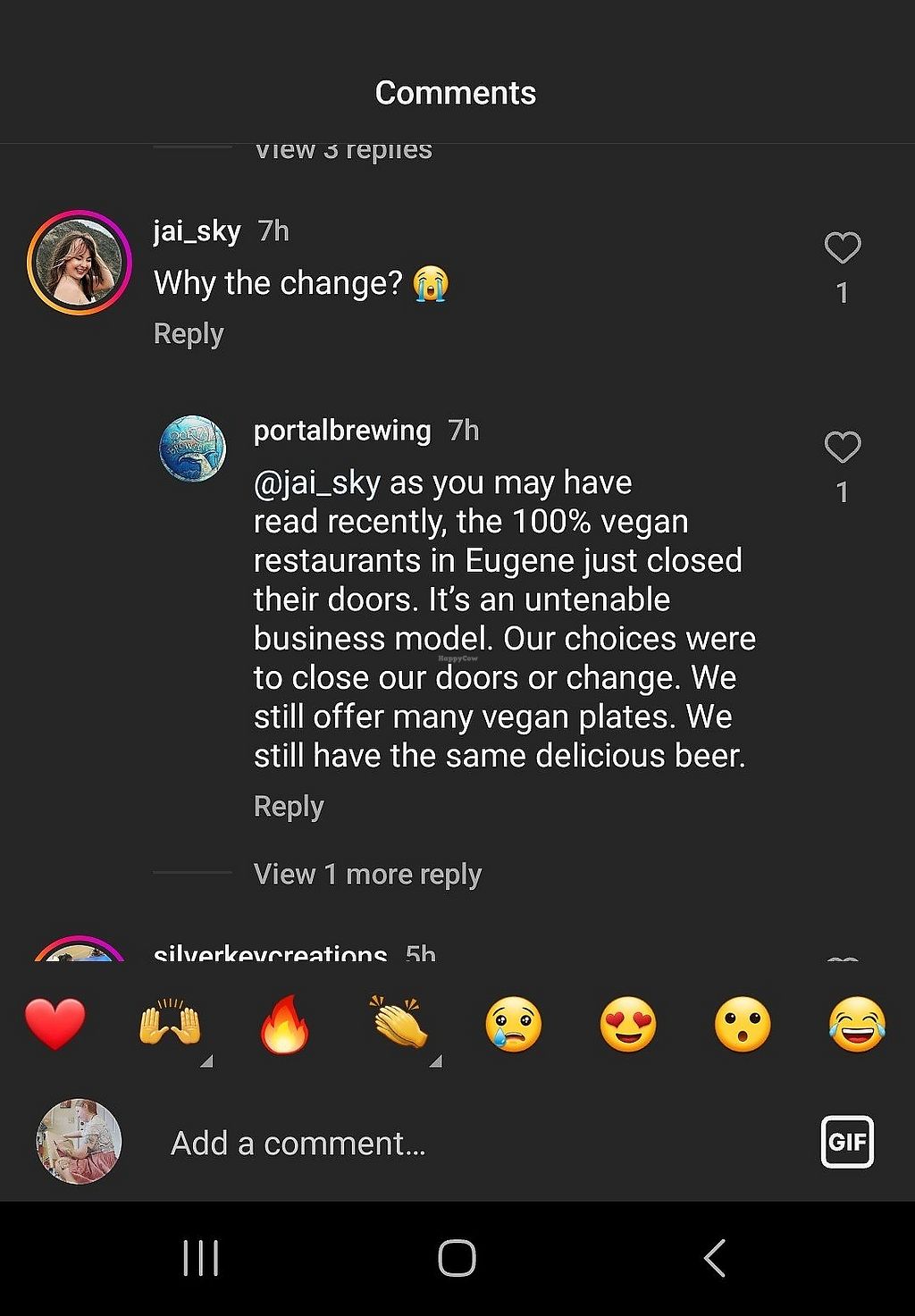Viewport: 915px width, 1316px height.
Task: Tap the surprised face emoji
Action: click(x=743, y=1024)
